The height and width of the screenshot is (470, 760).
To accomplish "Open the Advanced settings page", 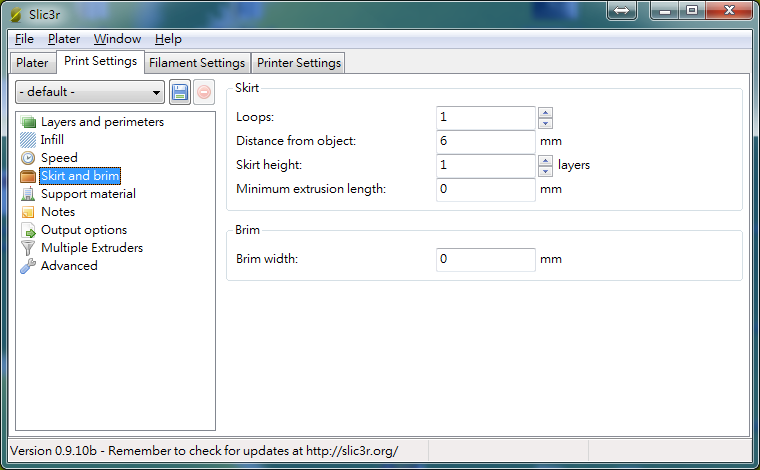I will point(69,266).
